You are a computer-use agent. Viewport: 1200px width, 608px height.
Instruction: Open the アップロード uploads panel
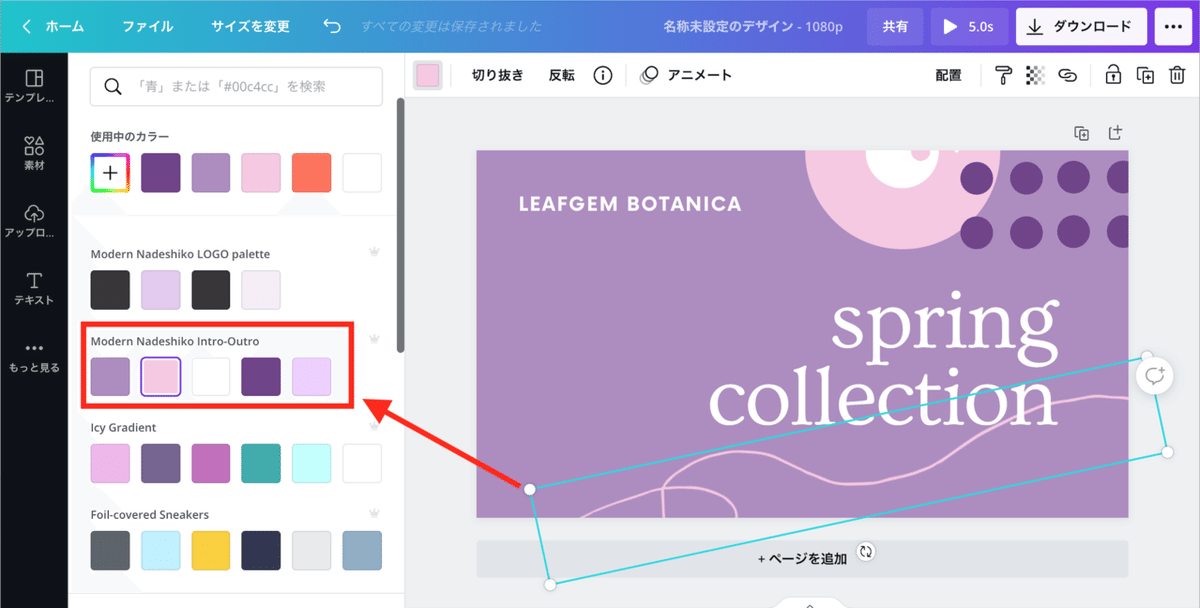(34, 221)
